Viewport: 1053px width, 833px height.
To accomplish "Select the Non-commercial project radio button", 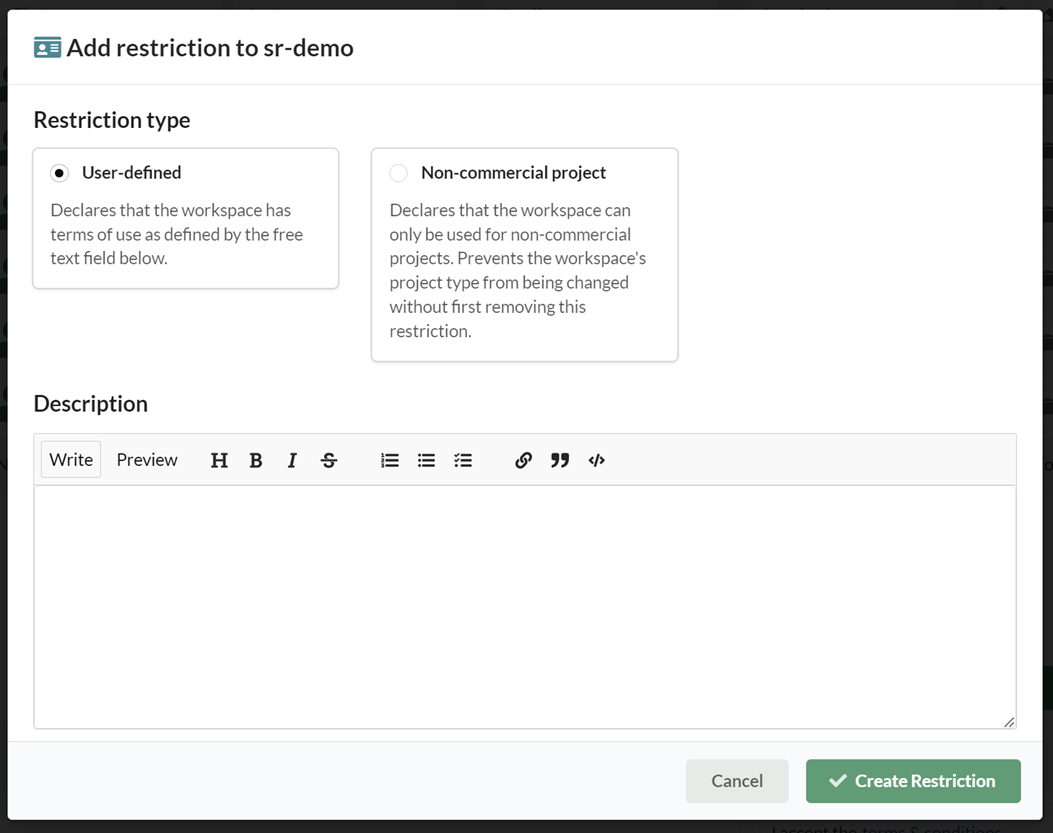I will tap(399, 173).
